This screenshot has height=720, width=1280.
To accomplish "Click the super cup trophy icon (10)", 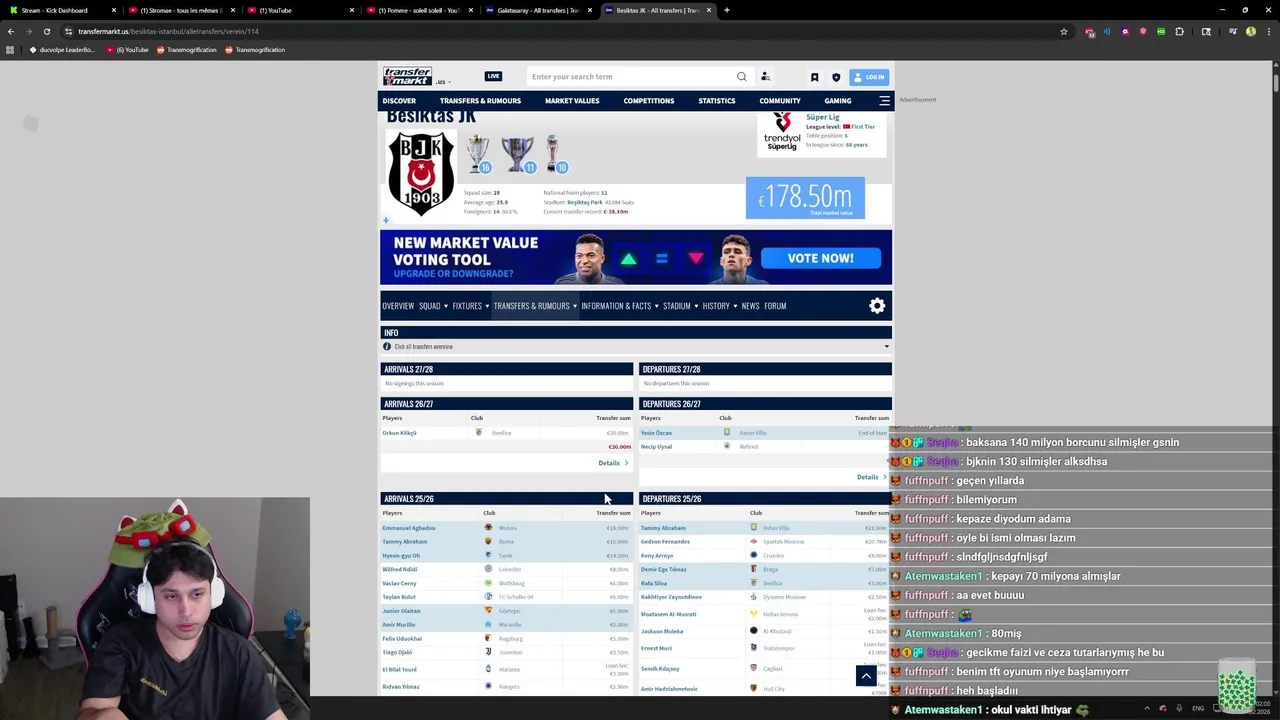I will [x=554, y=154].
